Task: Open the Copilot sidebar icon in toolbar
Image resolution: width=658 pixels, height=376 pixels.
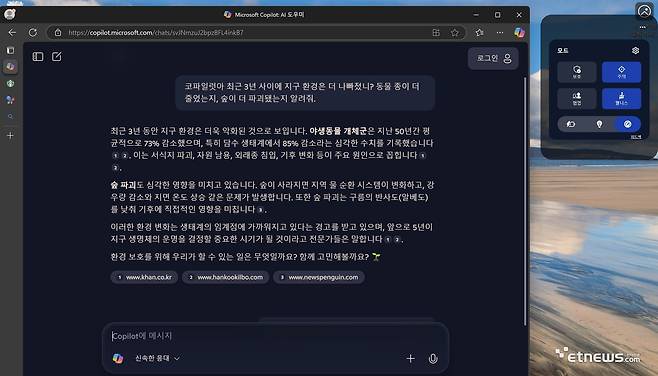Action: click(520, 32)
